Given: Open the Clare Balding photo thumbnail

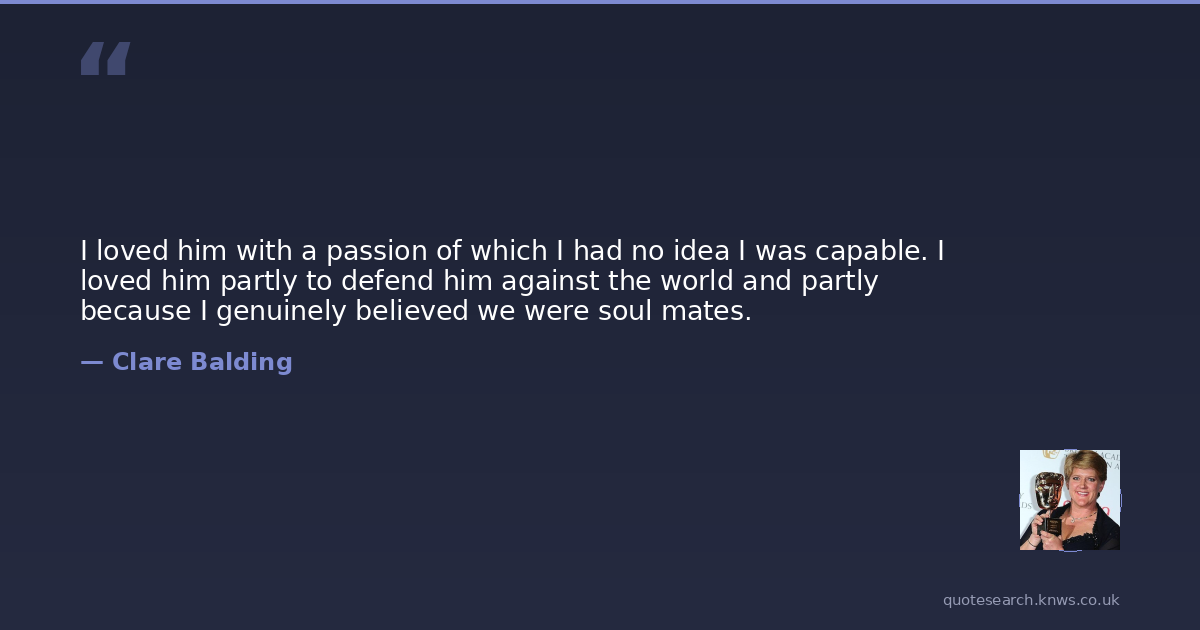Looking at the screenshot, I should pos(1069,499).
